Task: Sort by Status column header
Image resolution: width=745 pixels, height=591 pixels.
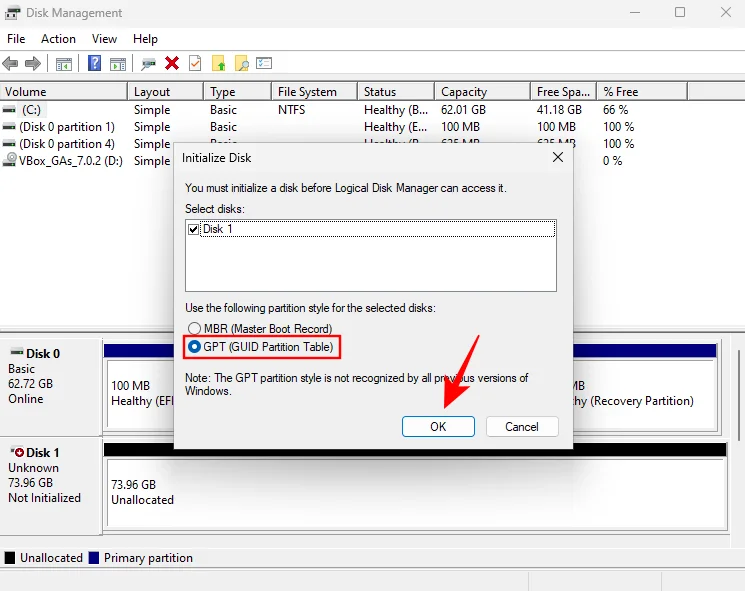Action: 396,92
